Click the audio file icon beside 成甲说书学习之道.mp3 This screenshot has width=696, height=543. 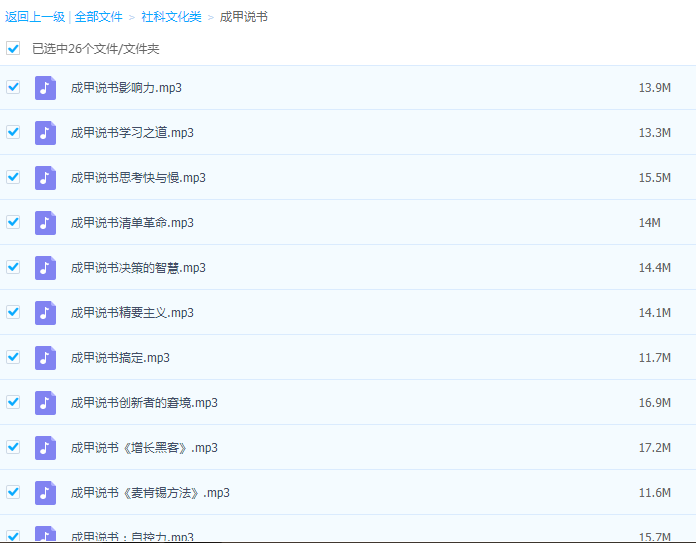(45, 133)
